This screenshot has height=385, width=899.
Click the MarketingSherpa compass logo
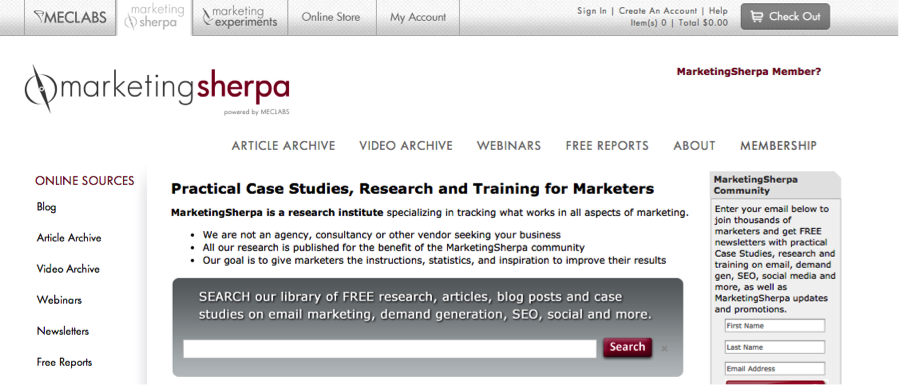coord(41,88)
